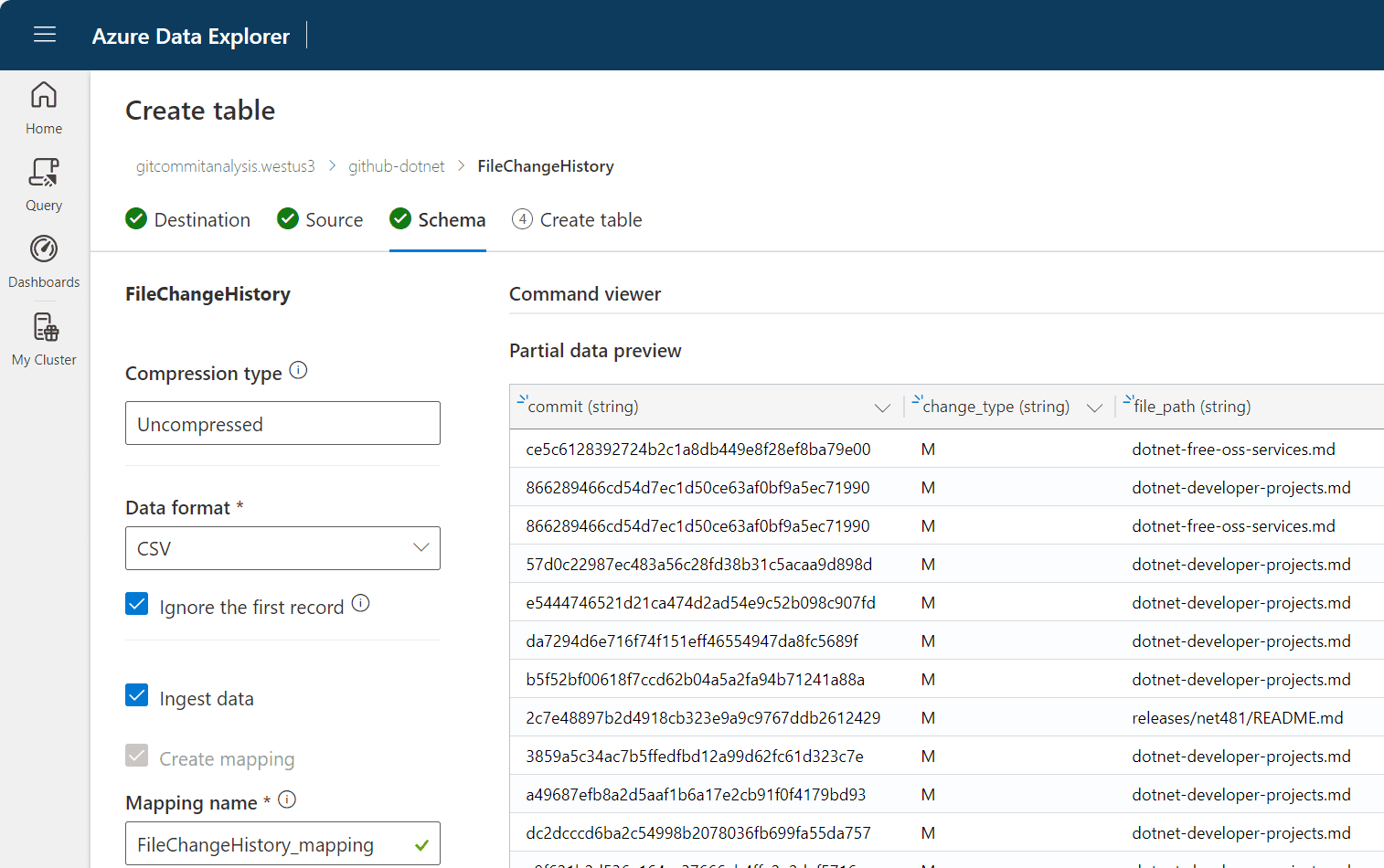Open My Cluster from sidebar
This screenshot has width=1384, height=868.
pyautogui.click(x=44, y=339)
